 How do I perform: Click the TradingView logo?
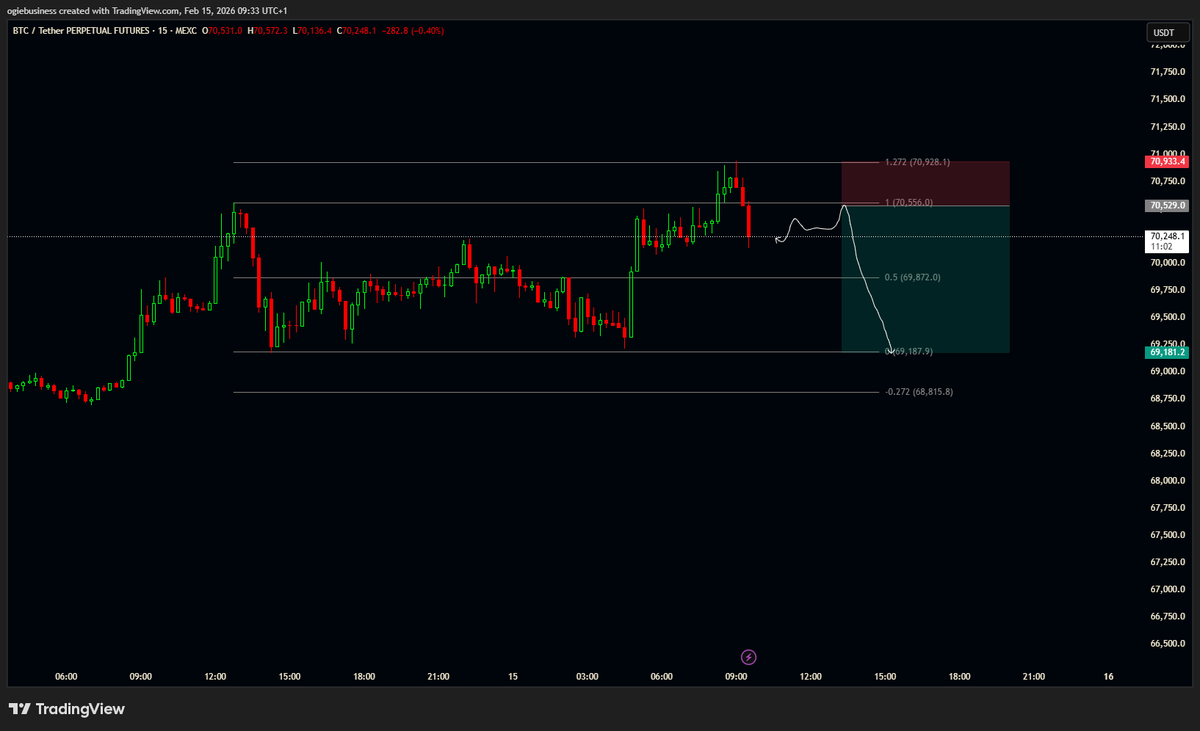pos(66,709)
